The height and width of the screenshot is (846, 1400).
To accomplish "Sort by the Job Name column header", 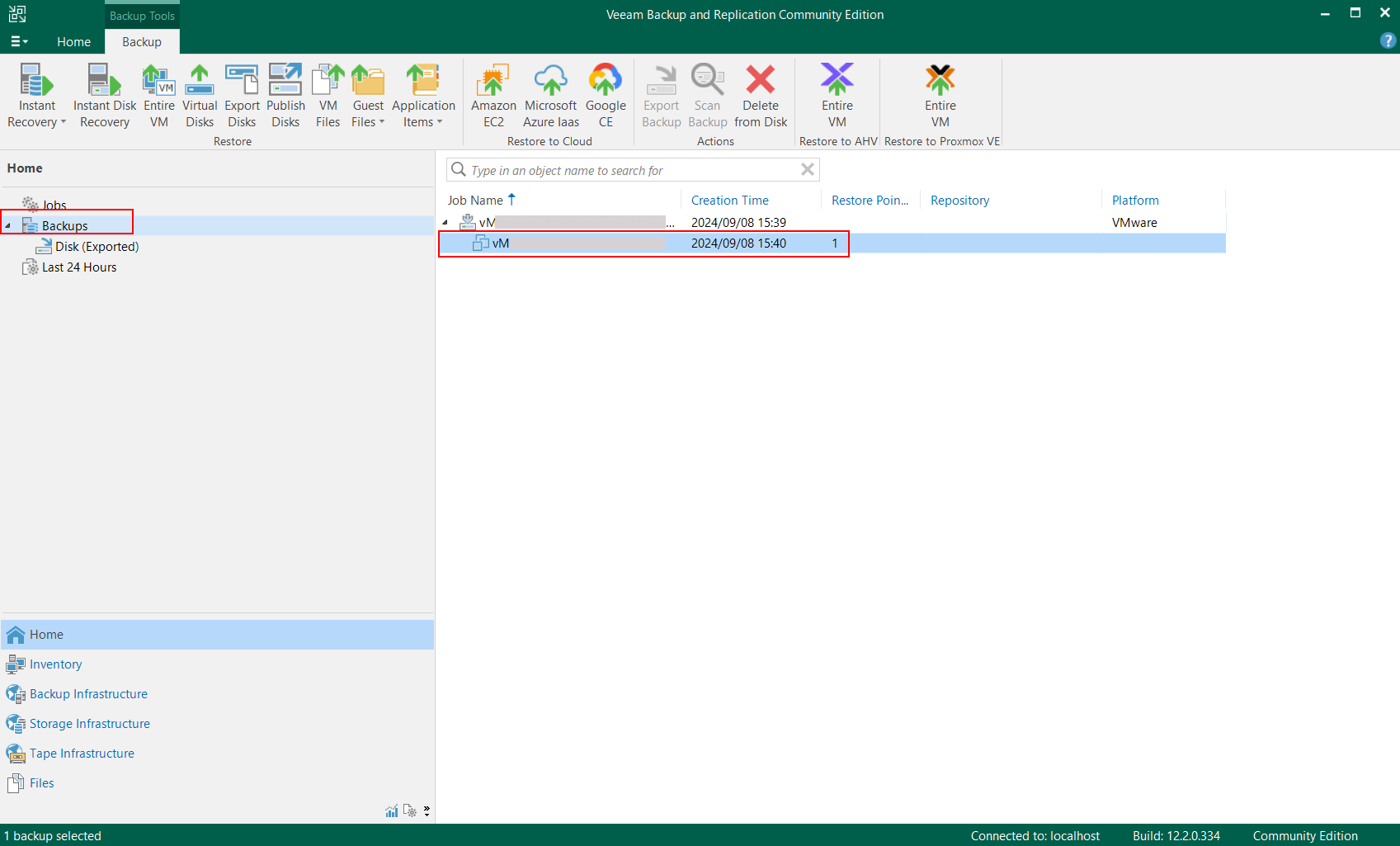I will (475, 200).
